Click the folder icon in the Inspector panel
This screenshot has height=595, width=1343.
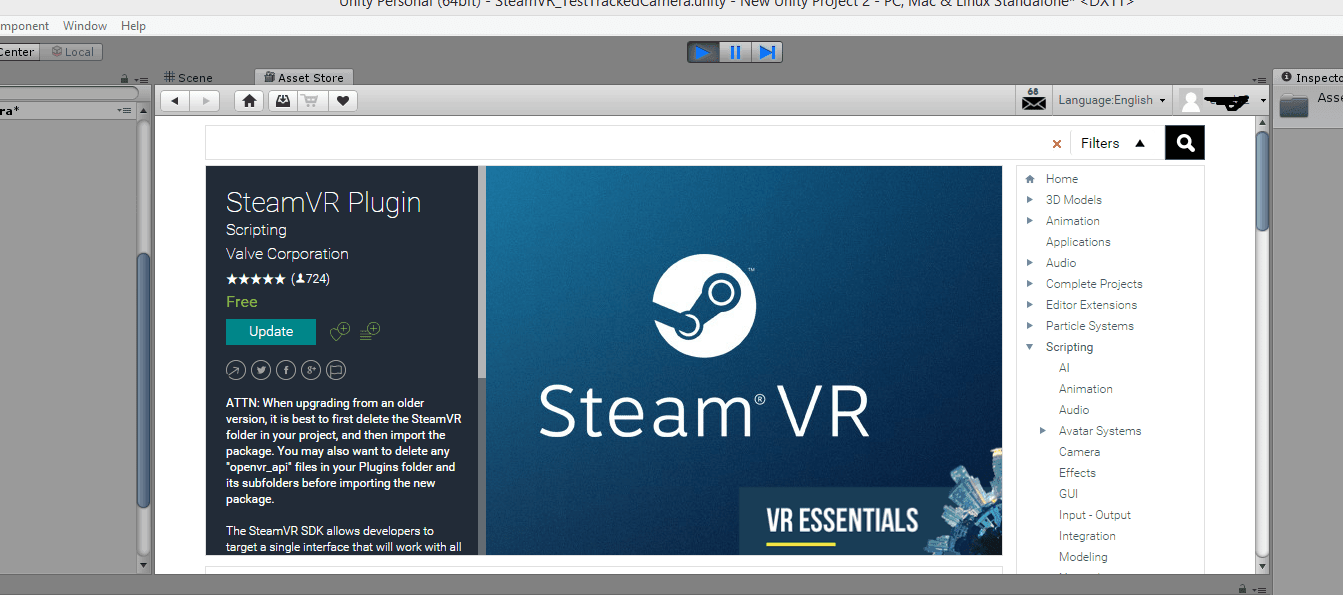(x=1294, y=105)
